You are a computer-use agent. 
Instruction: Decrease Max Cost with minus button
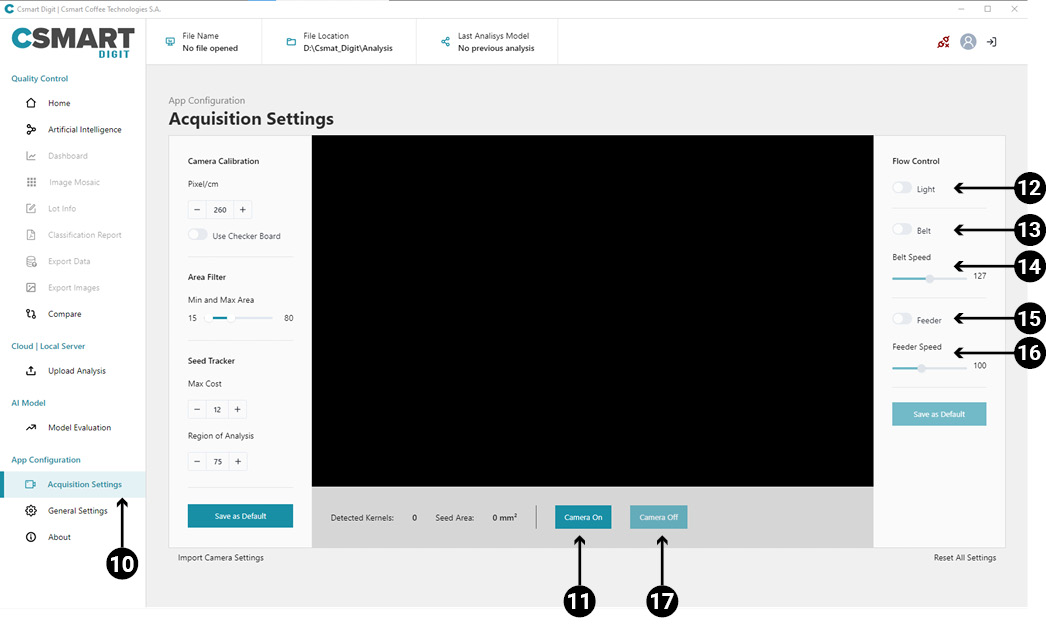tap(197, 409)
